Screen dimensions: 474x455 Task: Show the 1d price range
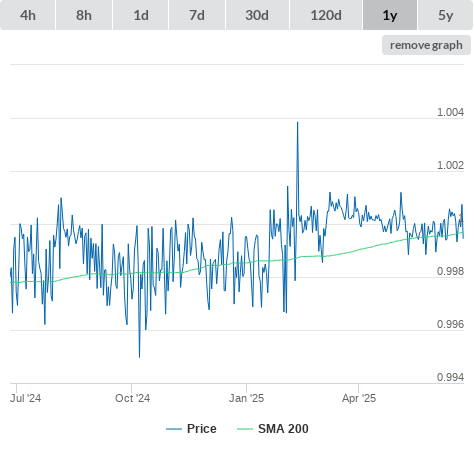coord(141,15)
